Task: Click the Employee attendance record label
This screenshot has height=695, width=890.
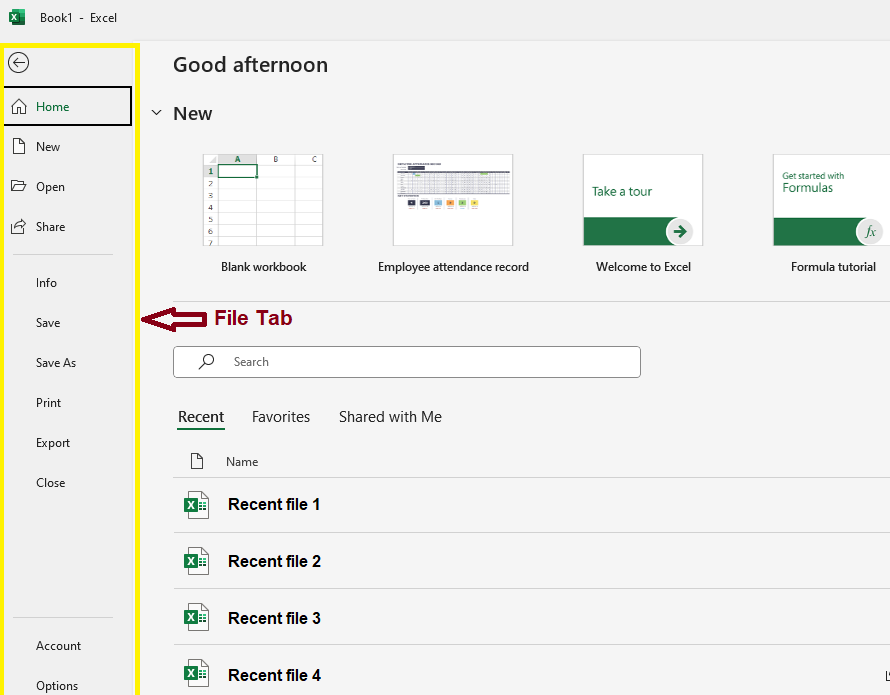Action: 453,267
